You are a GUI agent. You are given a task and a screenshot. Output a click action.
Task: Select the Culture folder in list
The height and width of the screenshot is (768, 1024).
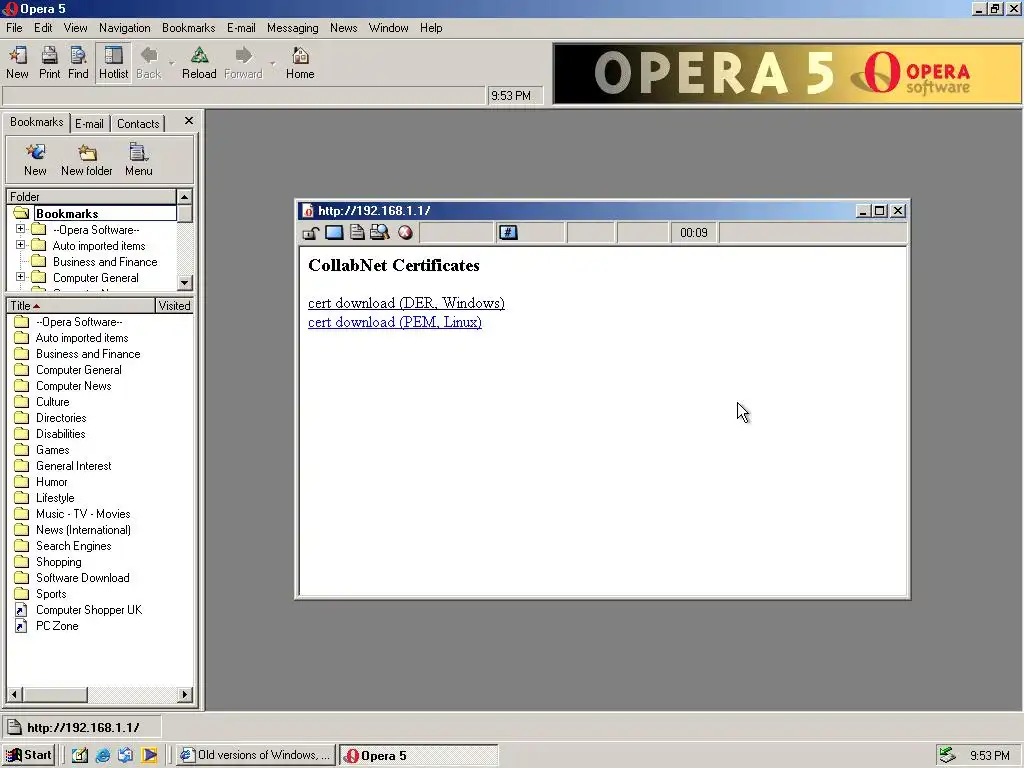click(x=52, y=402)
